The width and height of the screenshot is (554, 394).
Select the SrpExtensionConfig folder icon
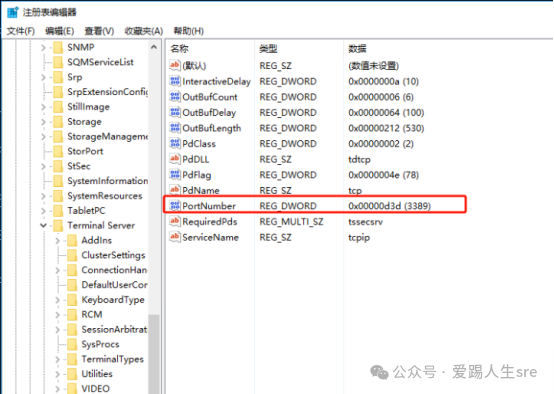click(x=58, y=92)
